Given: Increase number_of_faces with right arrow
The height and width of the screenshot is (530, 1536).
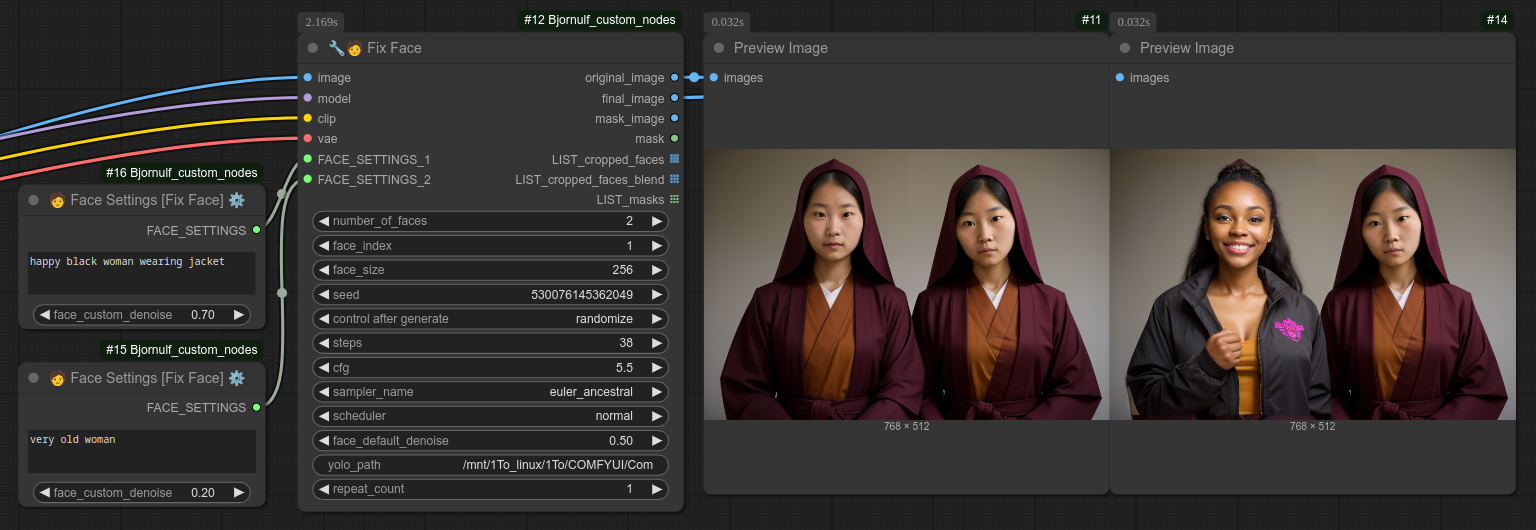Looking at the screenshot, I should coord(656,221).
